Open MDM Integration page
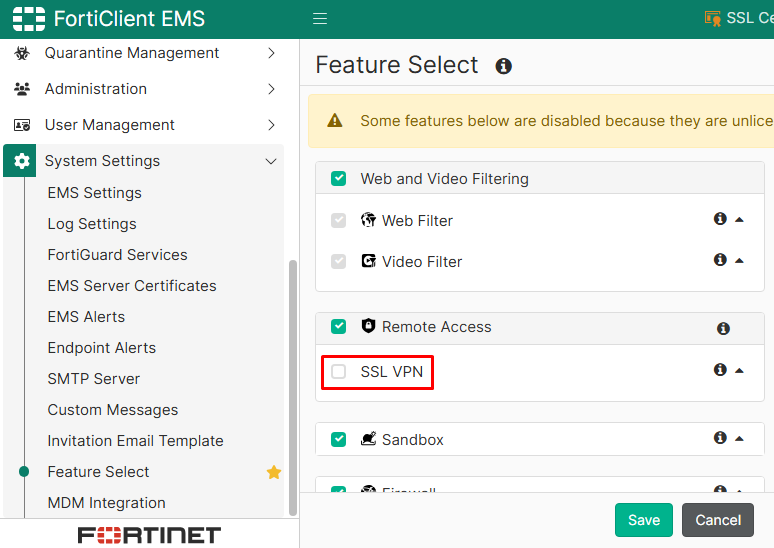774x548 pixels. [x=106, y=503]
